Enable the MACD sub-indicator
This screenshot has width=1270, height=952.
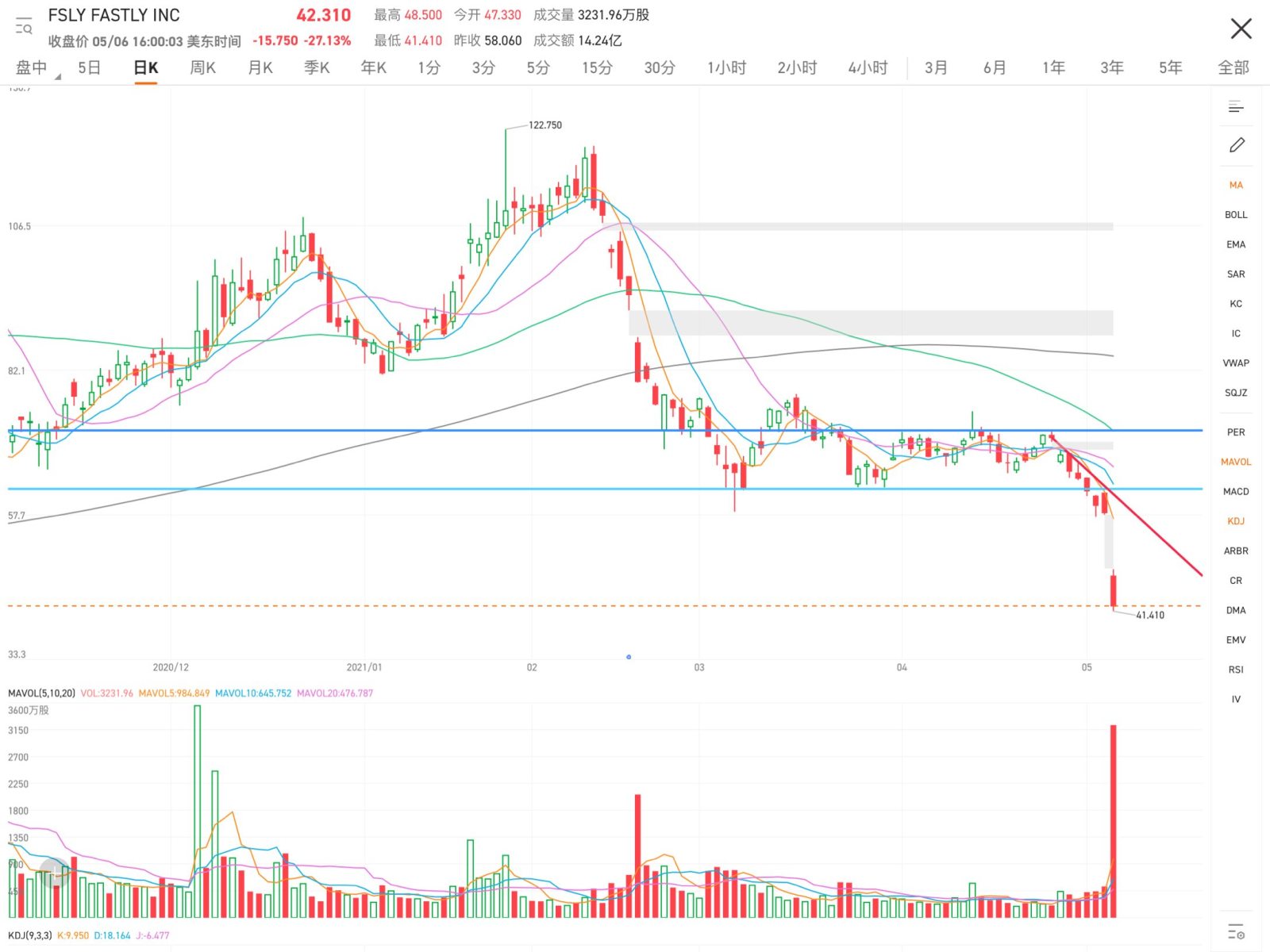[1236, 492]
